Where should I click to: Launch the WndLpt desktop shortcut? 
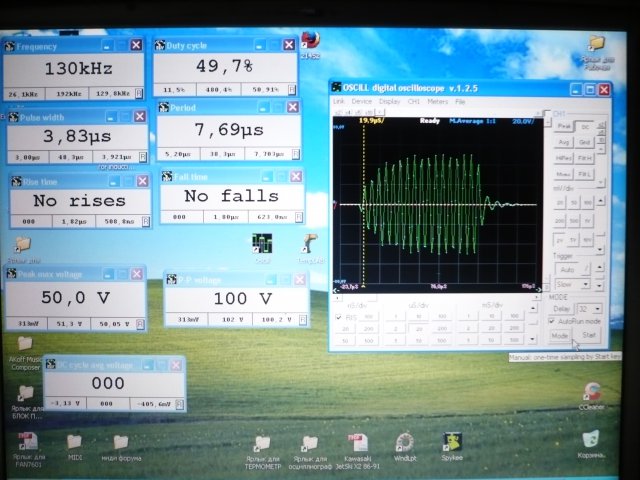pos(404,442)
